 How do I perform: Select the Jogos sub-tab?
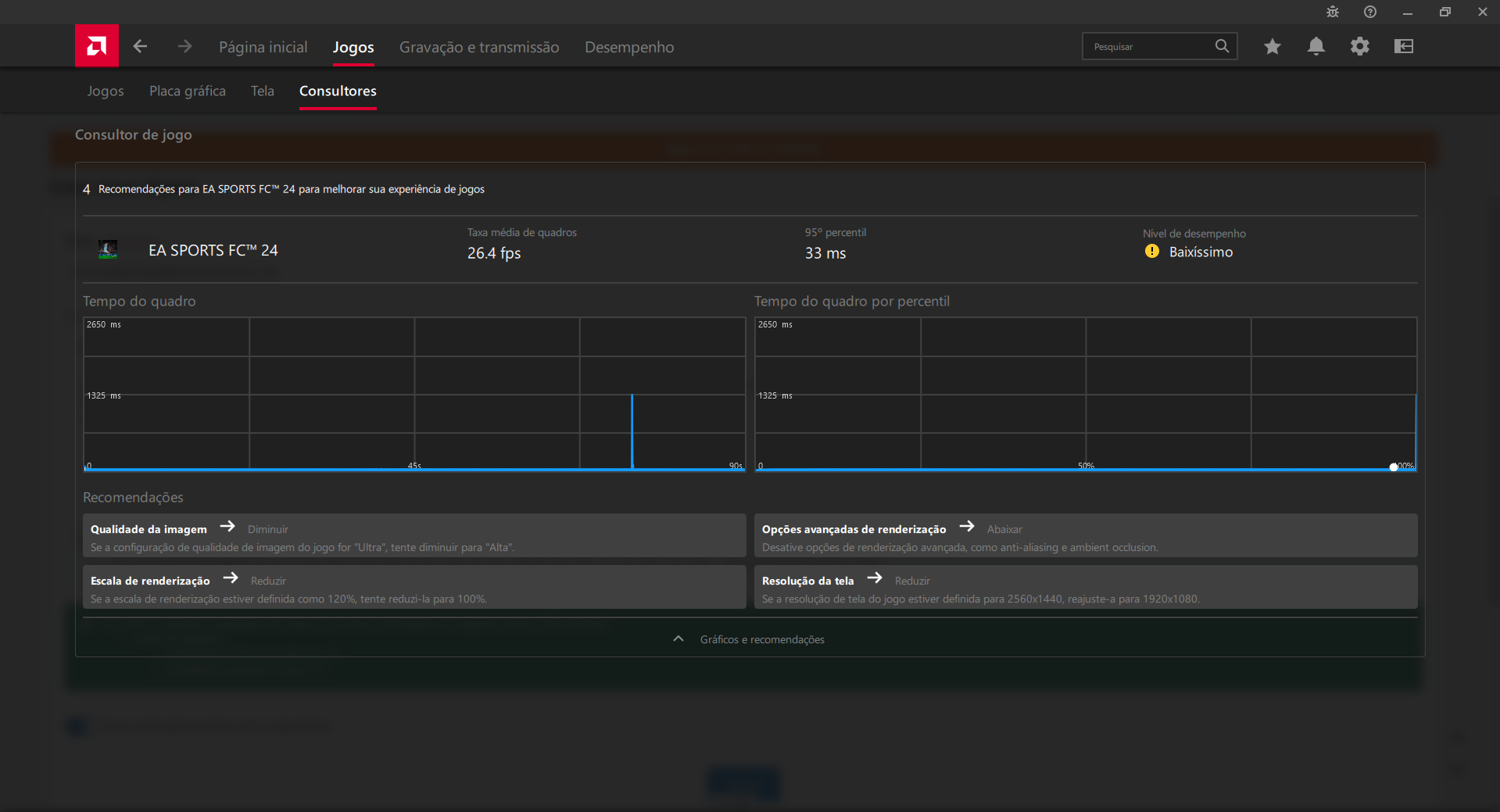[x=106, y=91]
